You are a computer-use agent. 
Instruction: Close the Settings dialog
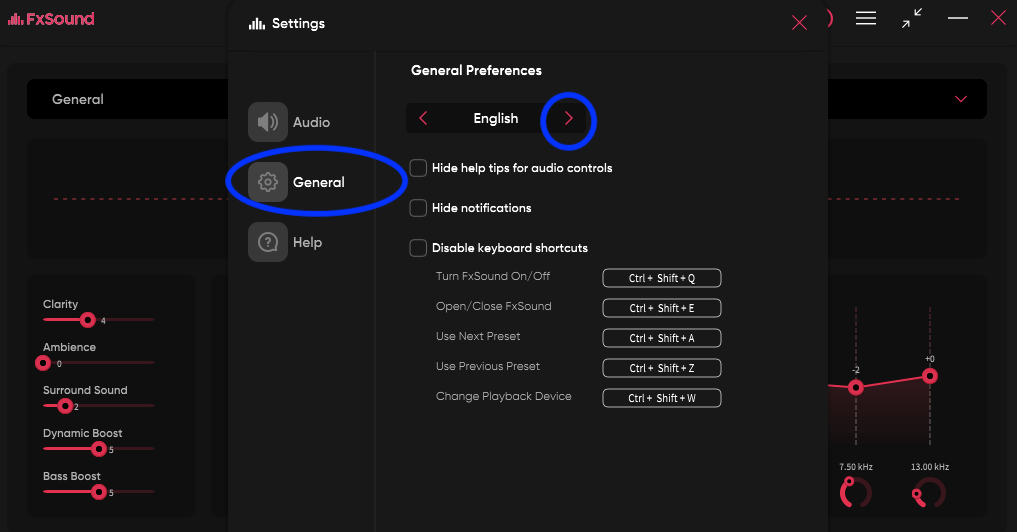(x=799, y=23)
